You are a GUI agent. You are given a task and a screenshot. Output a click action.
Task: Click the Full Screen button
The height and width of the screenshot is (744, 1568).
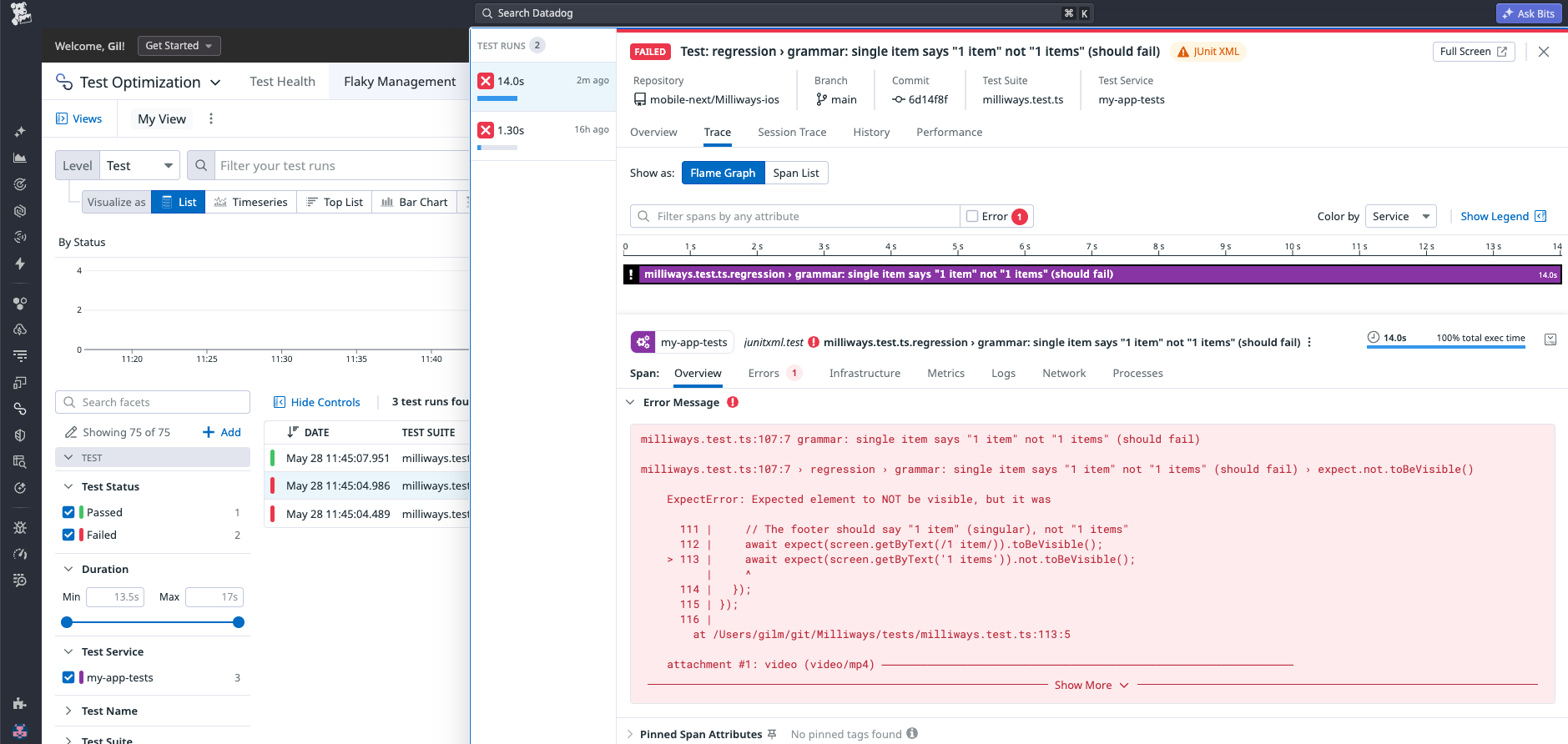tap(1474, 52)
